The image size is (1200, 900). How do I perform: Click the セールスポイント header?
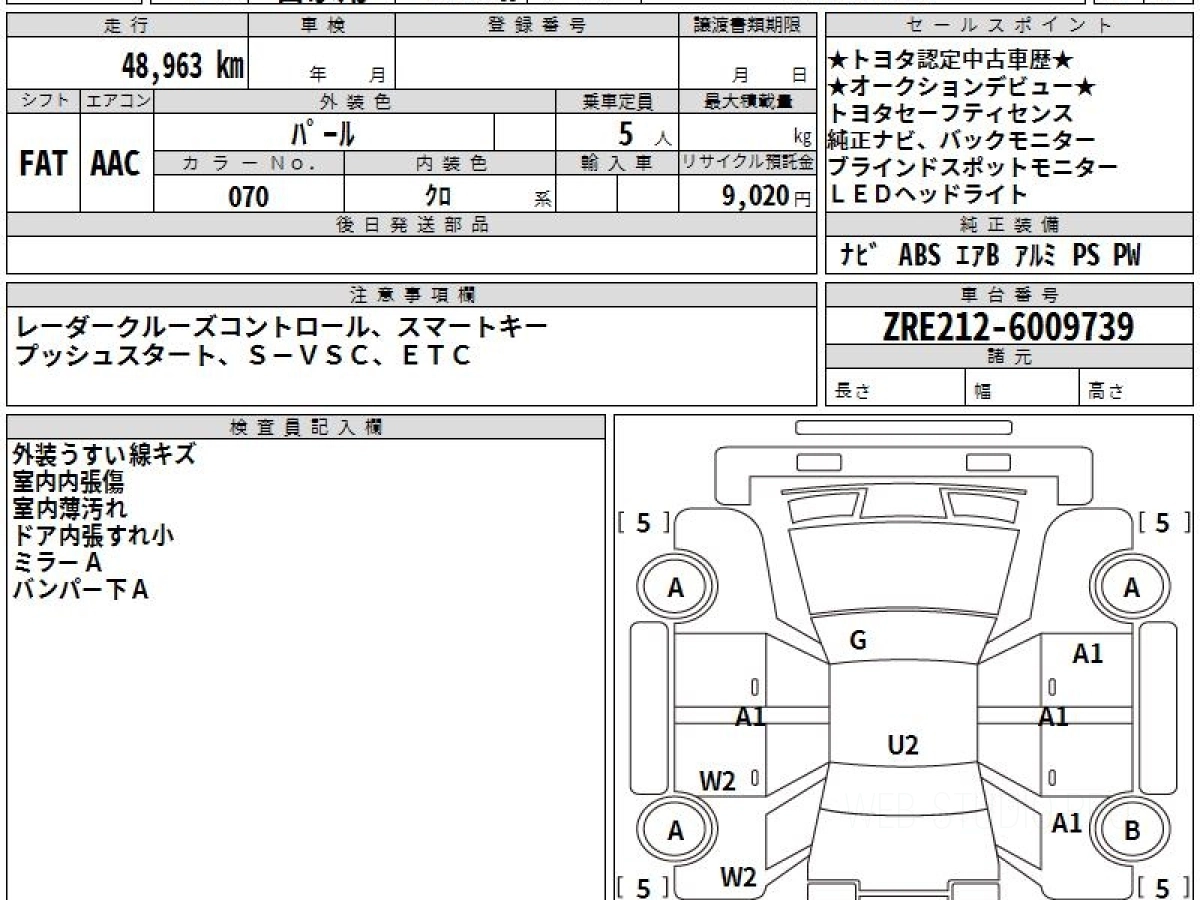tap(1009, 26)
